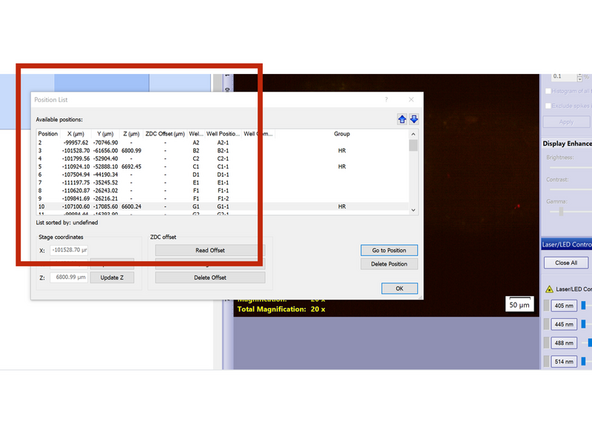
Task: Adjust the 405 nm laser intensity slider
Action: [x=584, y=305]
